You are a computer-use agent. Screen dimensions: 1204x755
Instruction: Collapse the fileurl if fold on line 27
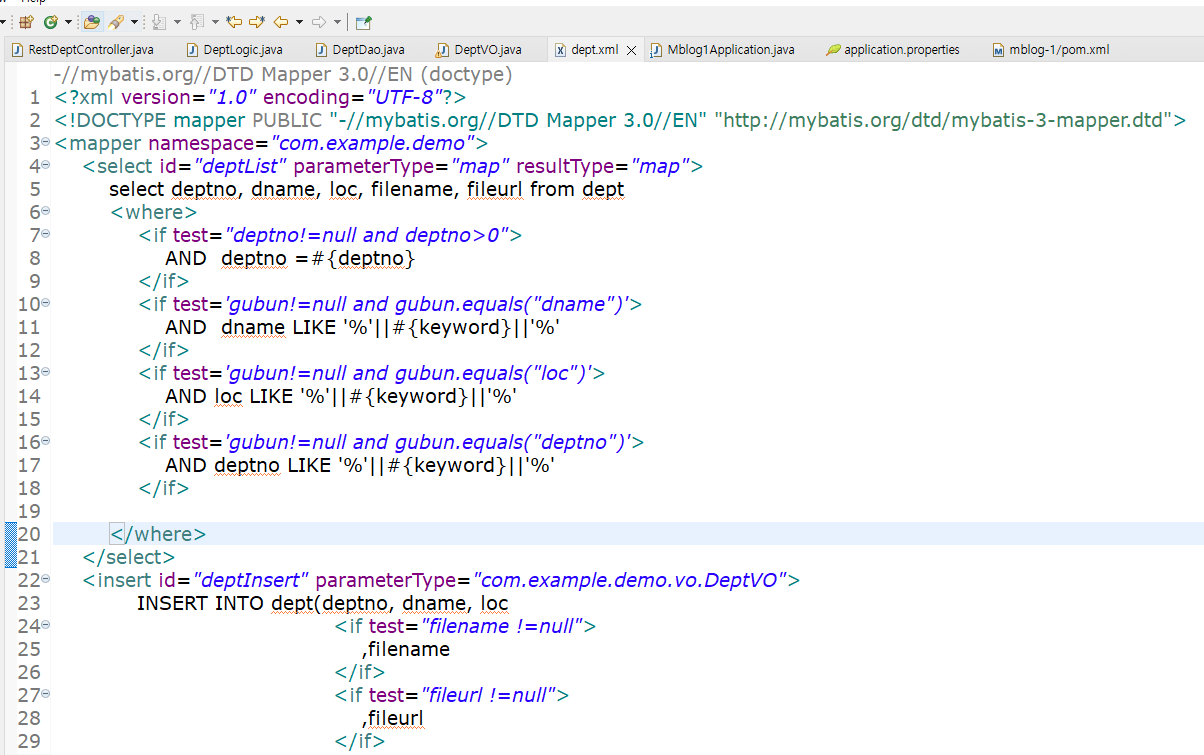point(46,695)
